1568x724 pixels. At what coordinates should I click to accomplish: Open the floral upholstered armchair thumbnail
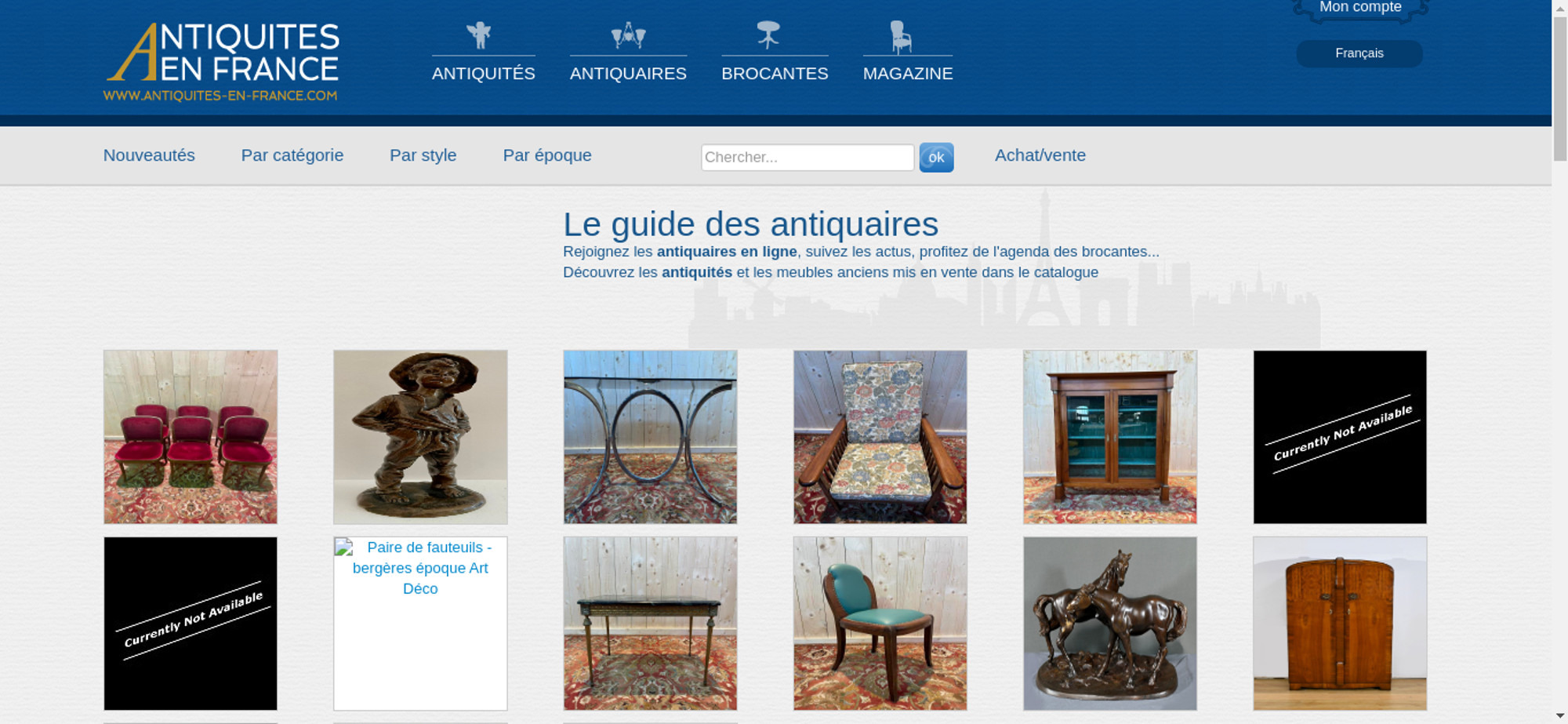(x=880, y=437)
